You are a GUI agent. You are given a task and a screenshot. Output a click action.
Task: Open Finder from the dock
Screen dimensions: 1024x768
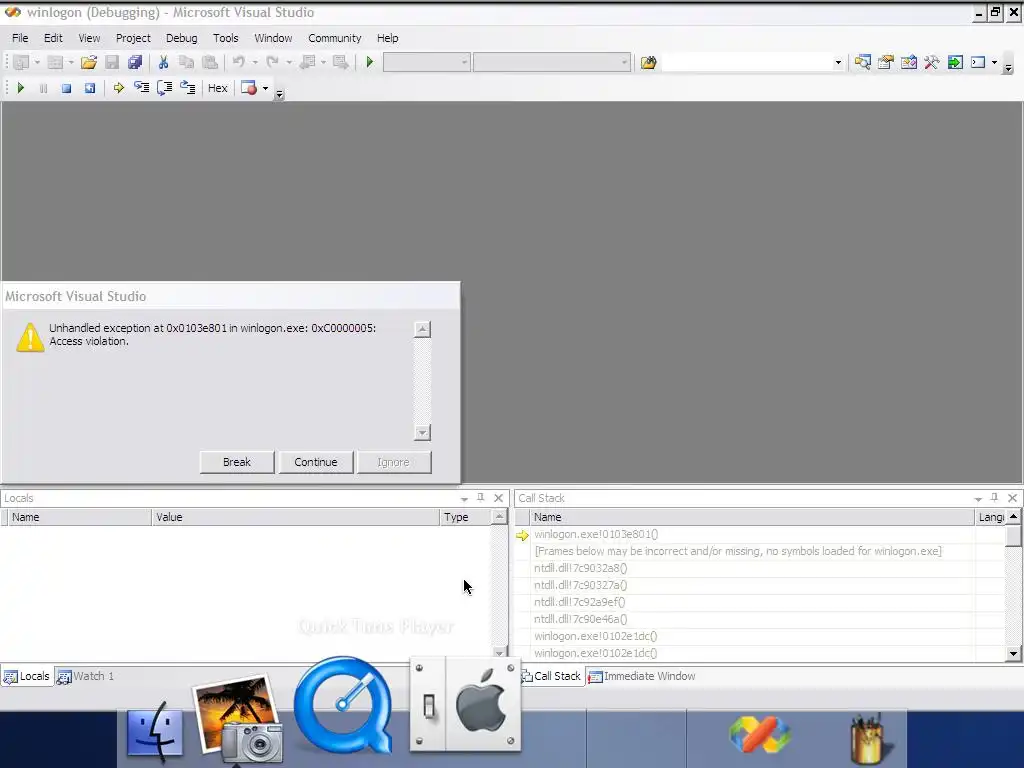pyautogui.click(x=154, y=731)
